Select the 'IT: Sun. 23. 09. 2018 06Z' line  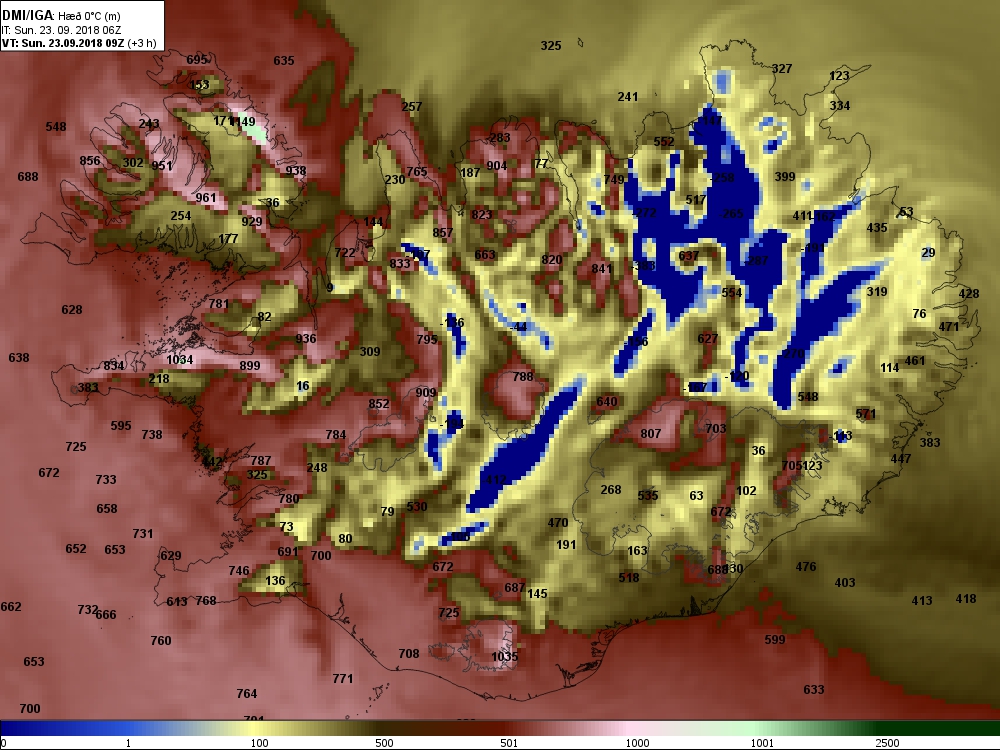[61, 29]
